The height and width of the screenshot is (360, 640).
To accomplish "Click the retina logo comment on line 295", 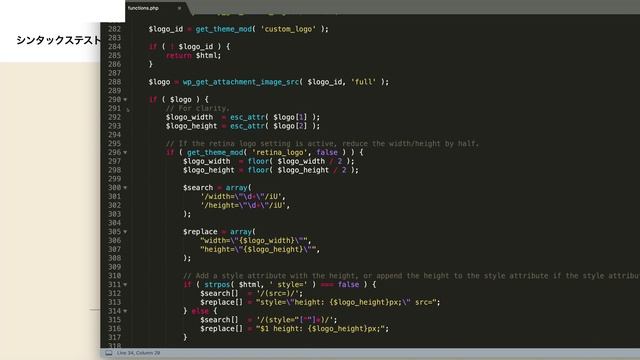I will [x=322, y=144].
